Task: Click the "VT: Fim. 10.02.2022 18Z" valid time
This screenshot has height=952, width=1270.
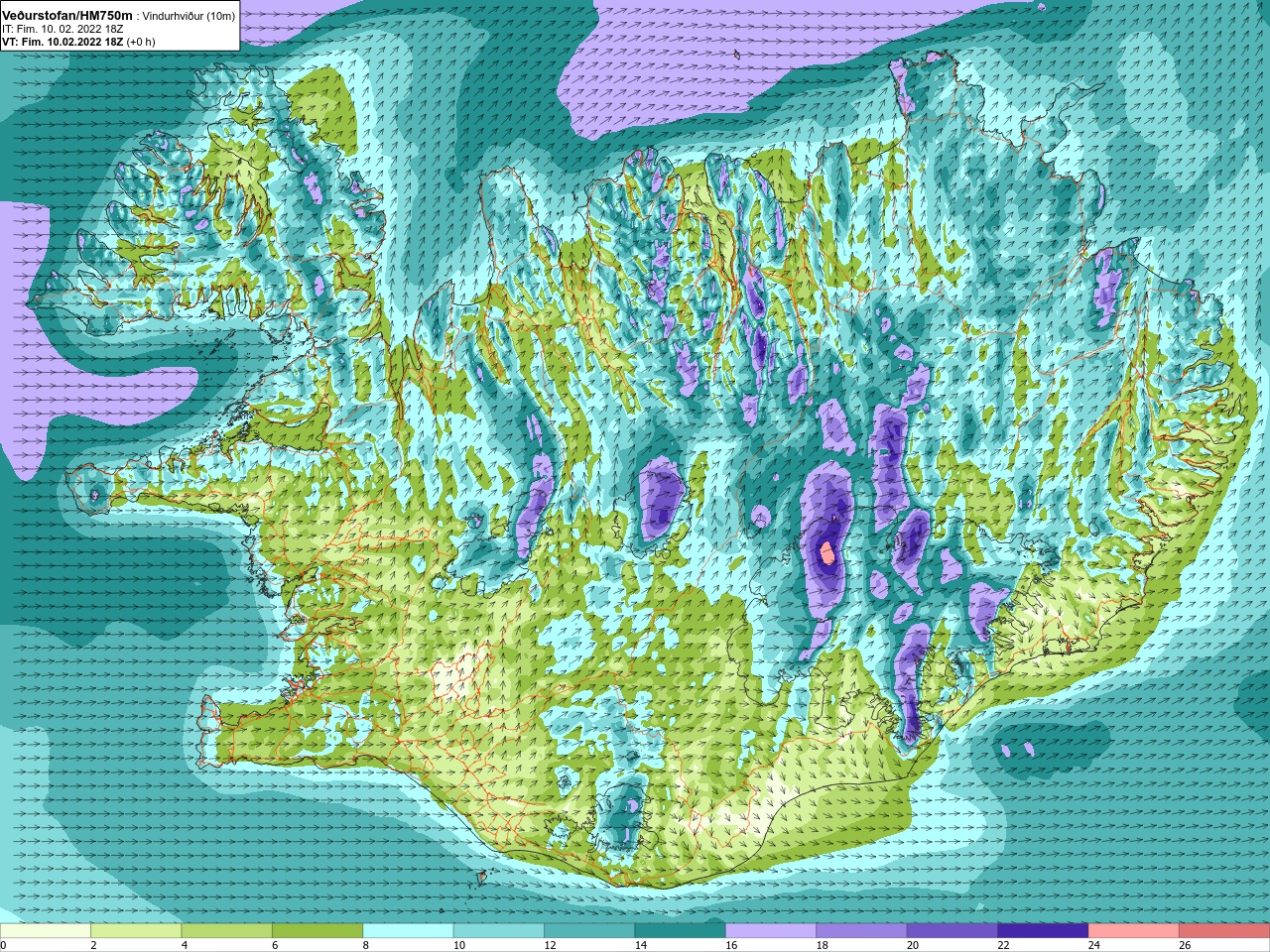Action: pyautogui.click(x=62, y=43)
